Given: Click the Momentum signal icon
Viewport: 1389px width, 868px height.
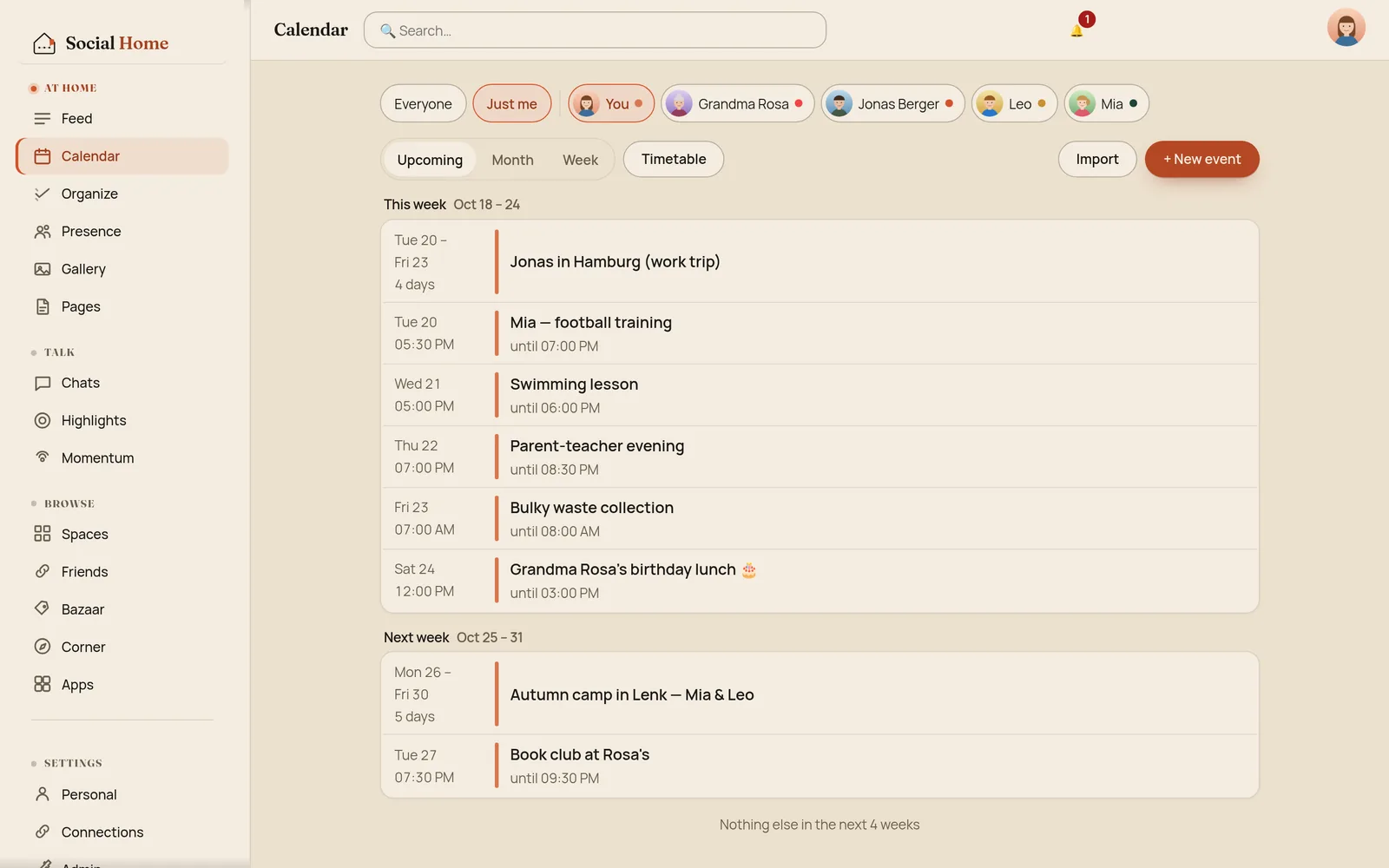Looking at the screenshot, I should [43, 457].
